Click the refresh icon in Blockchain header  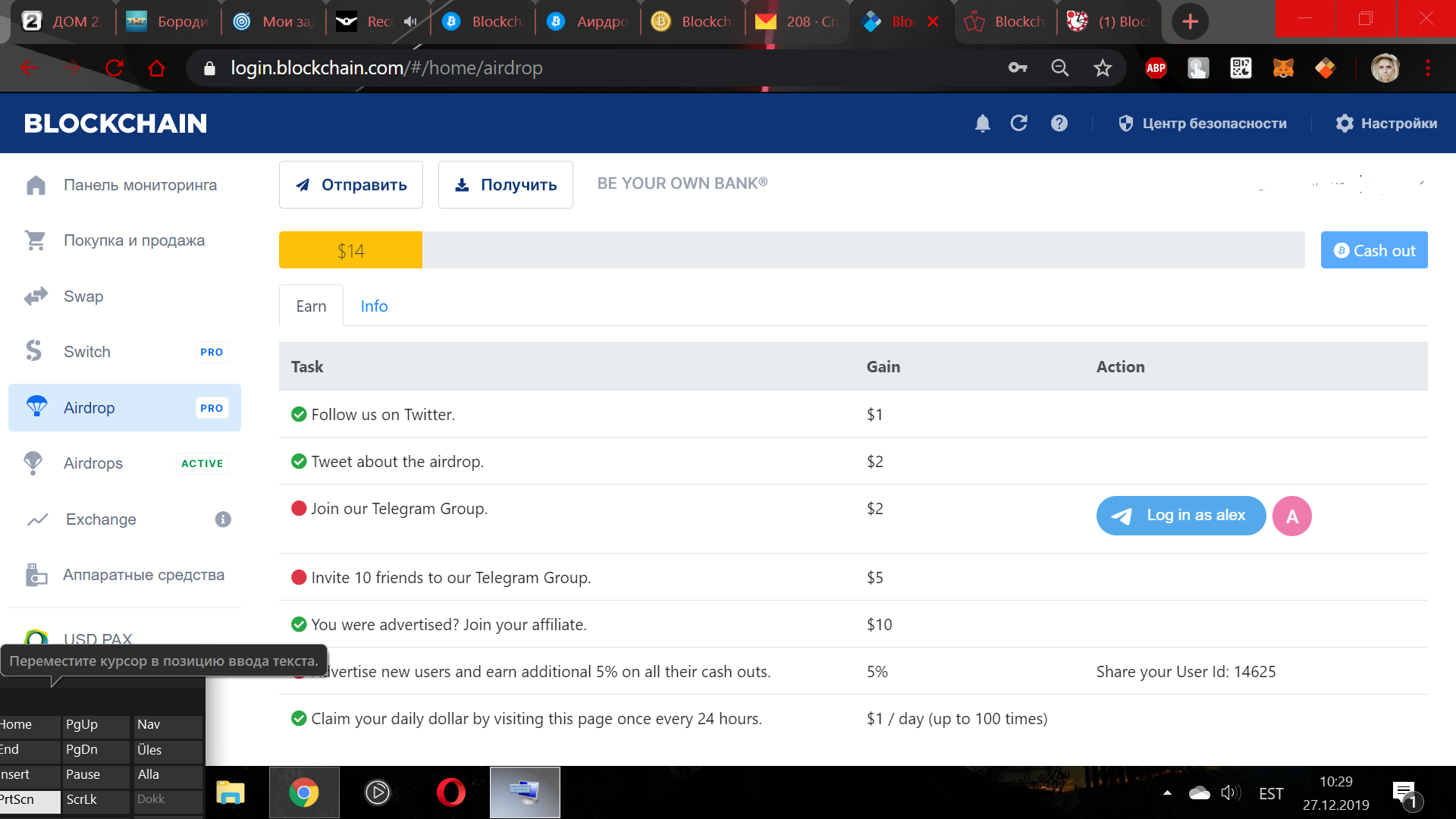tap(1018, 123)
